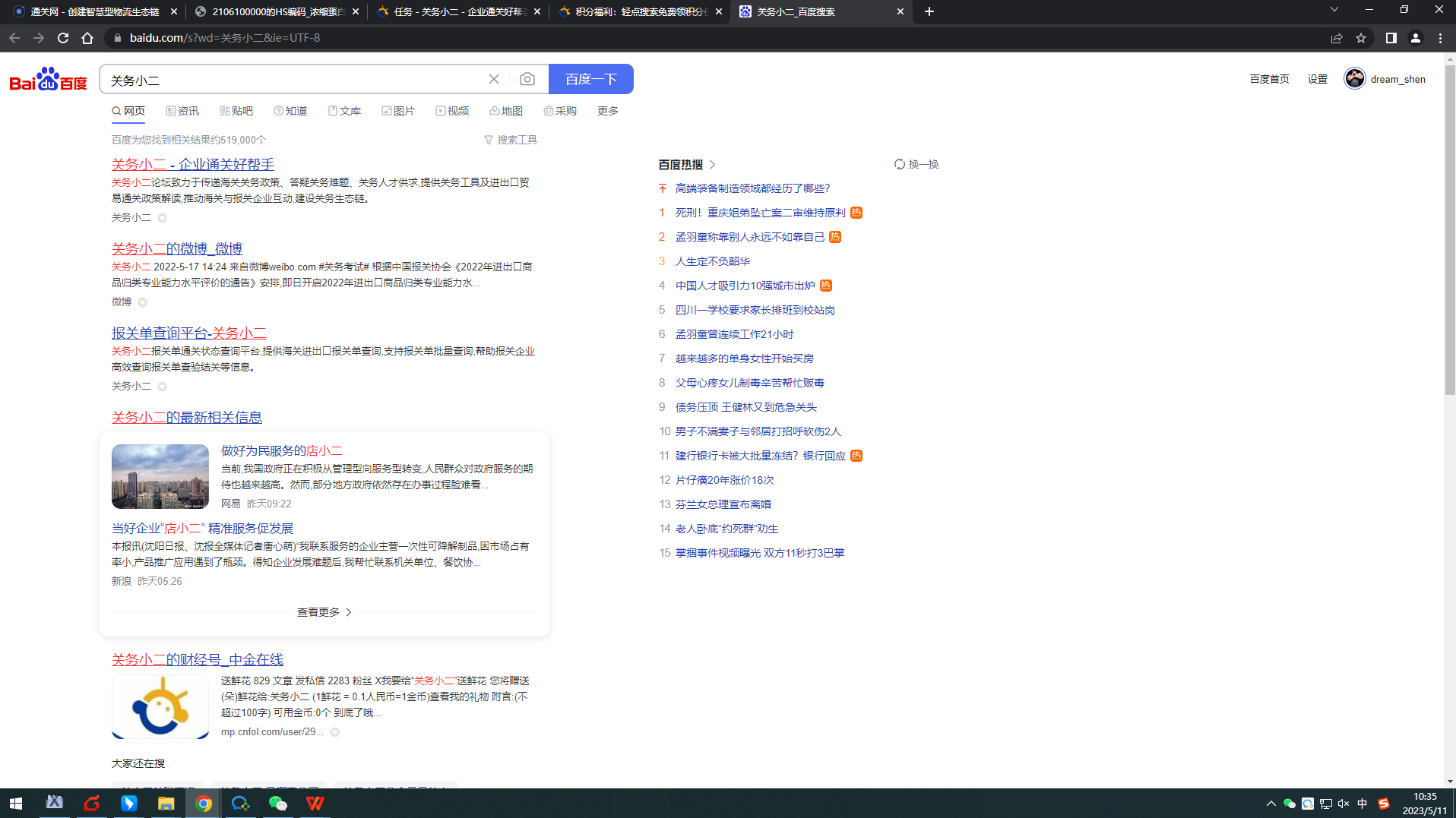1456x818 pixels.
Task: Open the 知道 tab
Action: 290,111
